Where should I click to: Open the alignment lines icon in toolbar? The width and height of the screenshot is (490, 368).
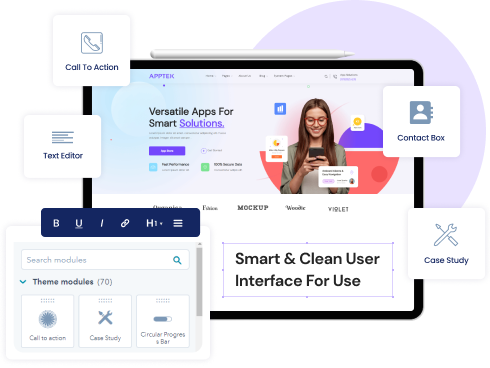[178, 223]
